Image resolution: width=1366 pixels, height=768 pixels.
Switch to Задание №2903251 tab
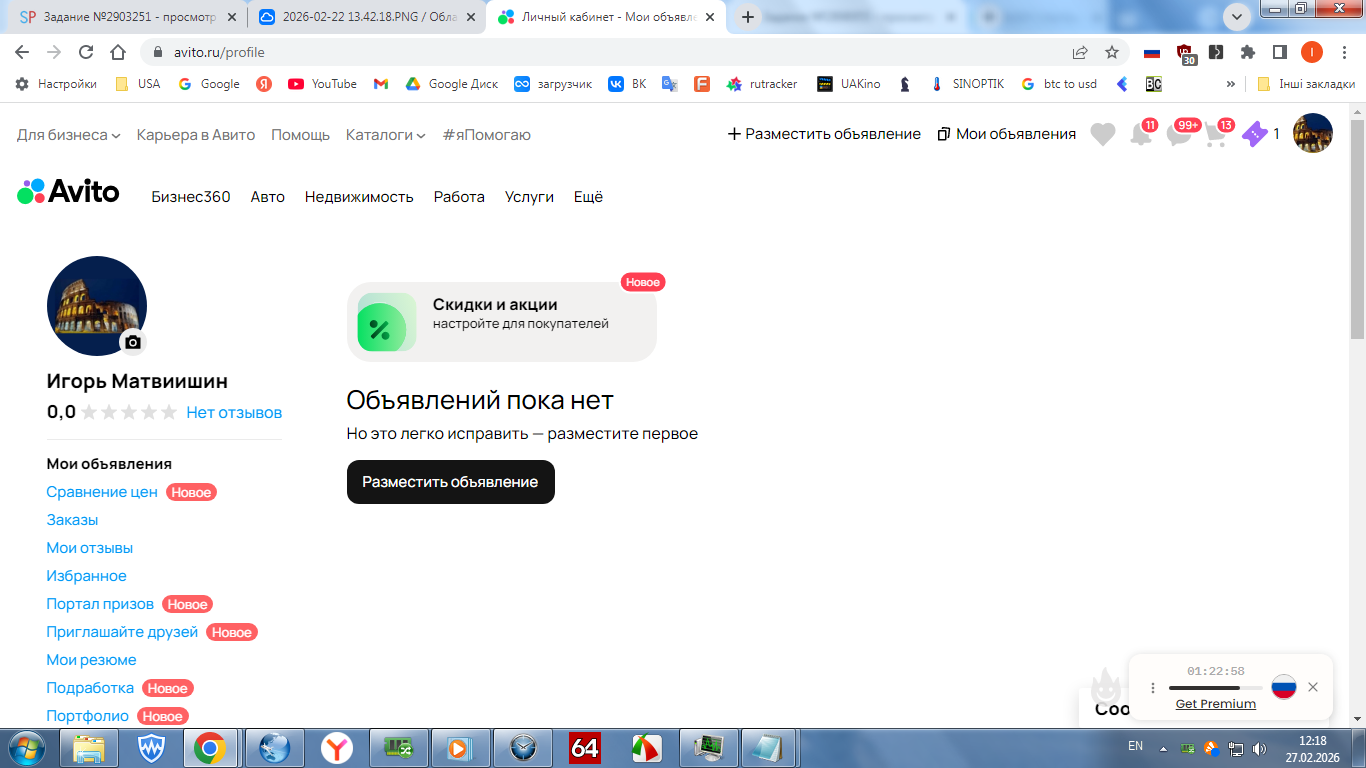[127, 17]
